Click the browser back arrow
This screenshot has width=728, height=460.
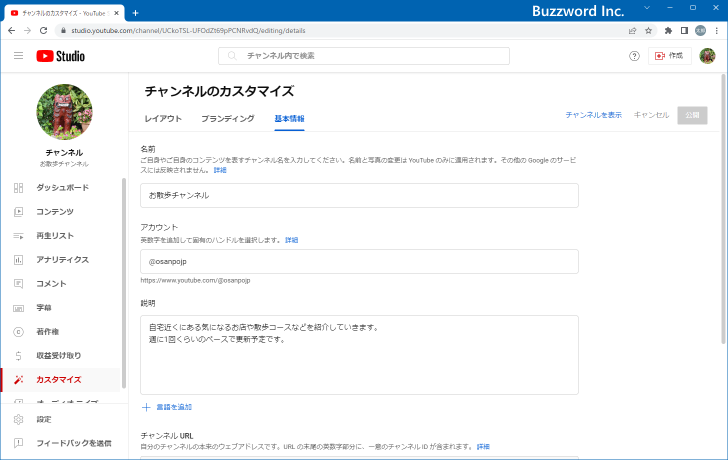click(12, 31)
